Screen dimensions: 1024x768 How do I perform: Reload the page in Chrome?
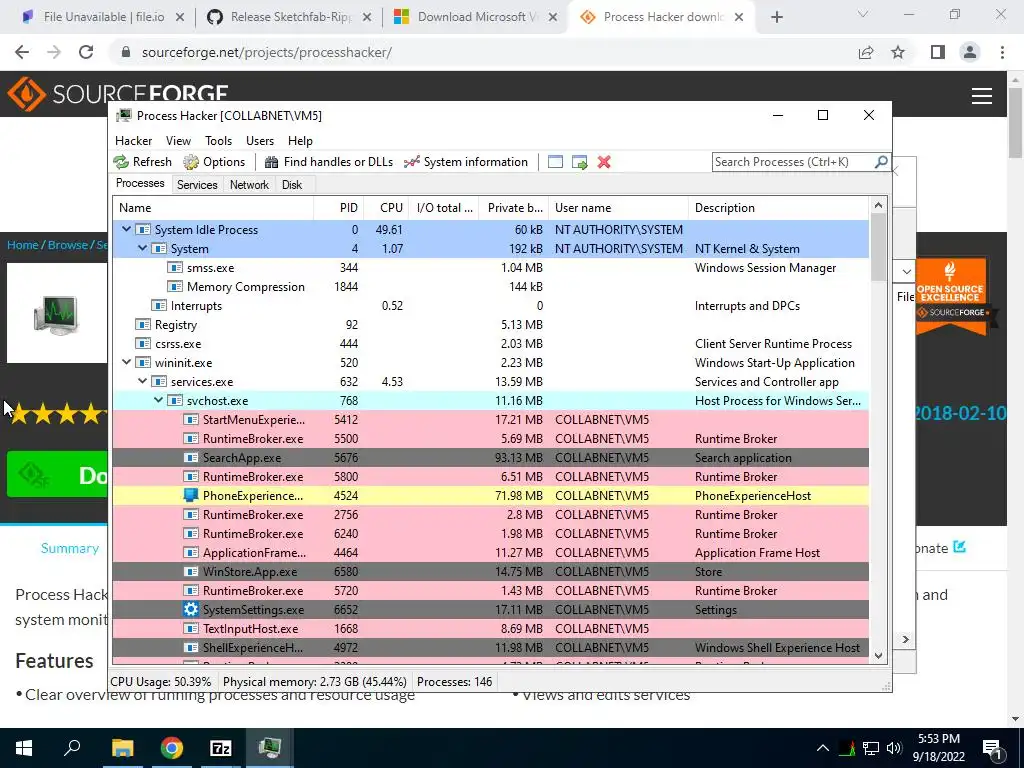pos(86,52)
